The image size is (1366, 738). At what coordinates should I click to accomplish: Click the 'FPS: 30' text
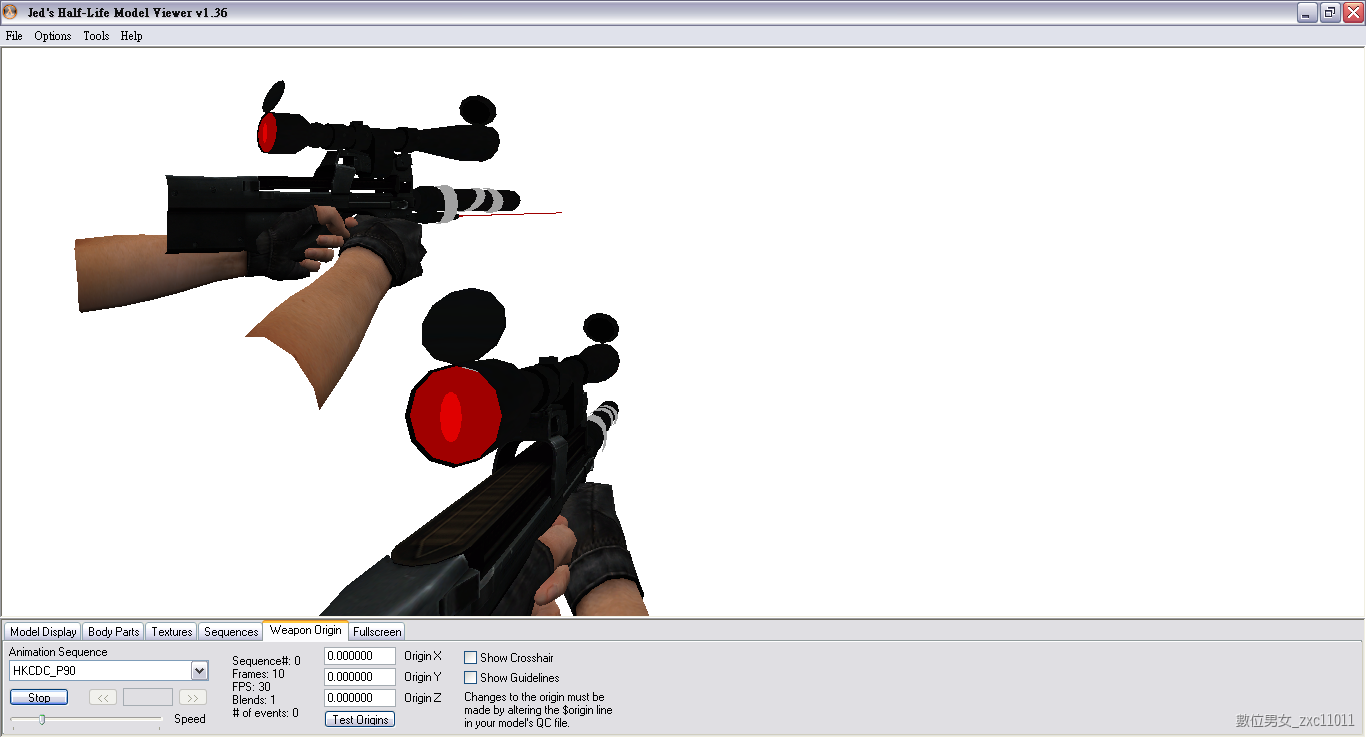(x=251, y=687)
